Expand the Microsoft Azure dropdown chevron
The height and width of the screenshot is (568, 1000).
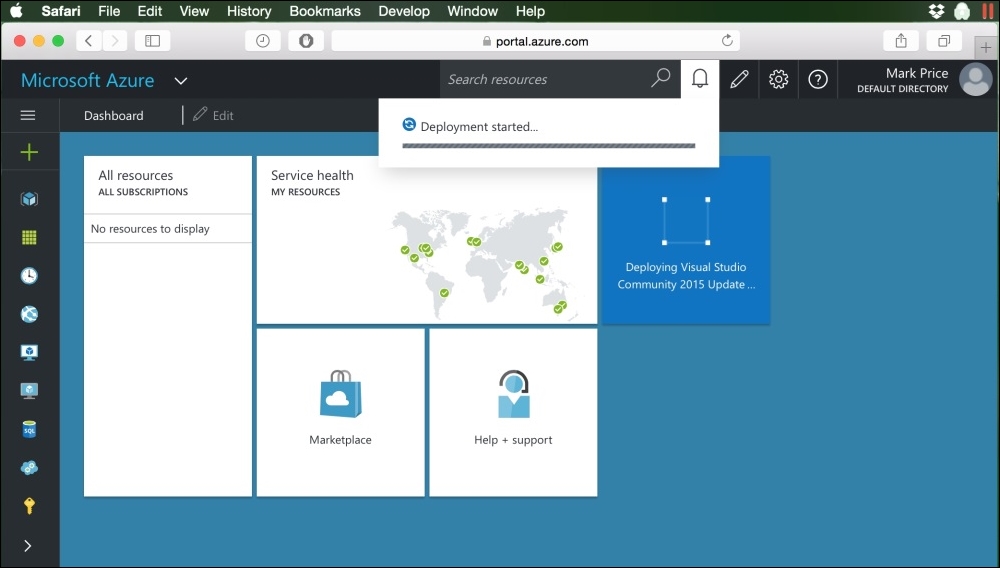pos(181,81)
